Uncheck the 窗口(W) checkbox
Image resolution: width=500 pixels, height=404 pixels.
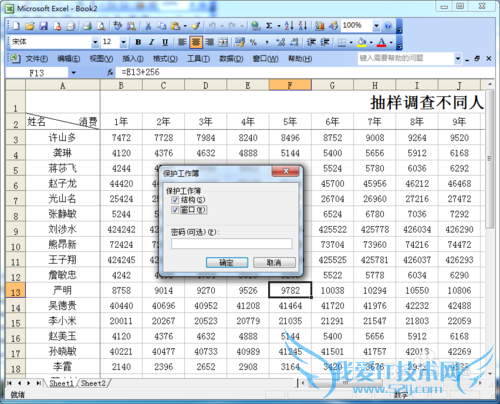[x=175, y=210]
